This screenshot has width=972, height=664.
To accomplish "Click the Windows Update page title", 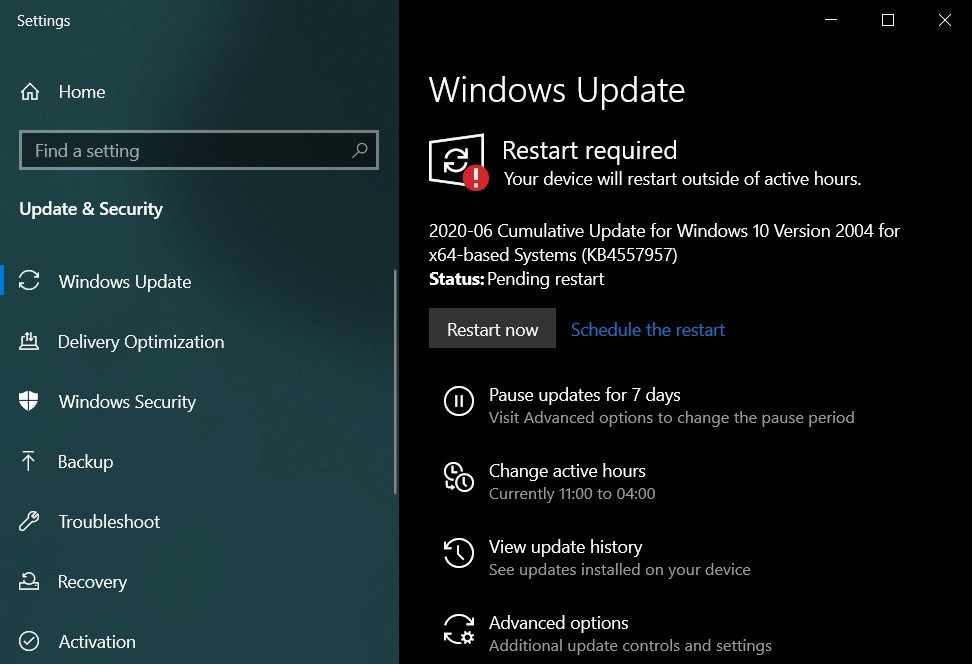I will pyautogui.click(x=557, y=90).
